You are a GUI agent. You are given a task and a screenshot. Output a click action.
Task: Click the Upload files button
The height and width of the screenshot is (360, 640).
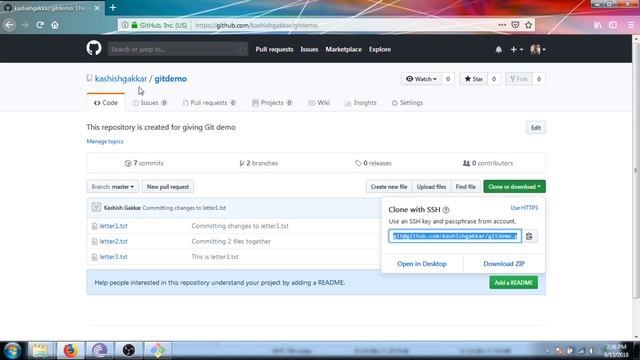coord(431,187)
